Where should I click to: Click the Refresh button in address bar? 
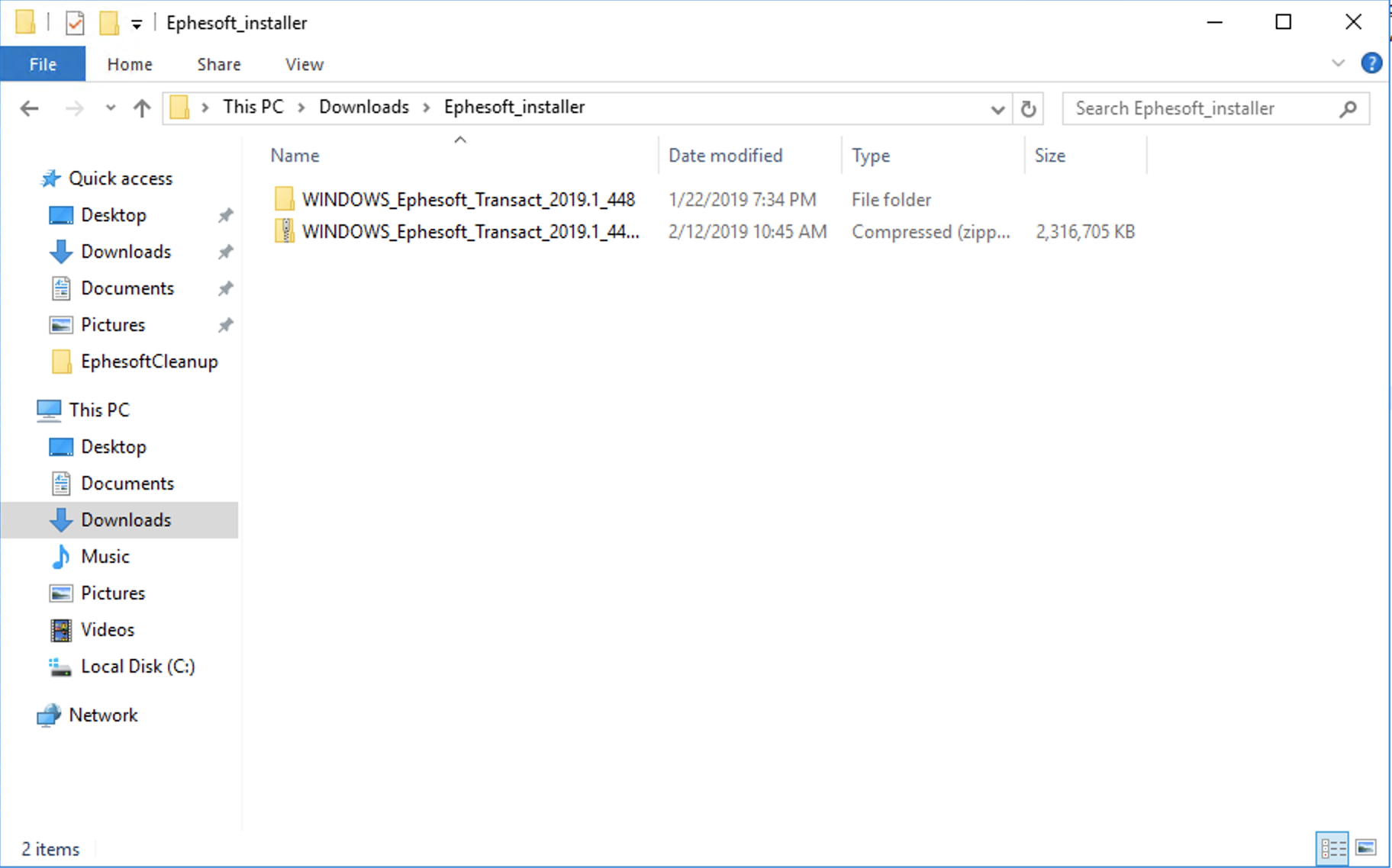point(1029,108)
